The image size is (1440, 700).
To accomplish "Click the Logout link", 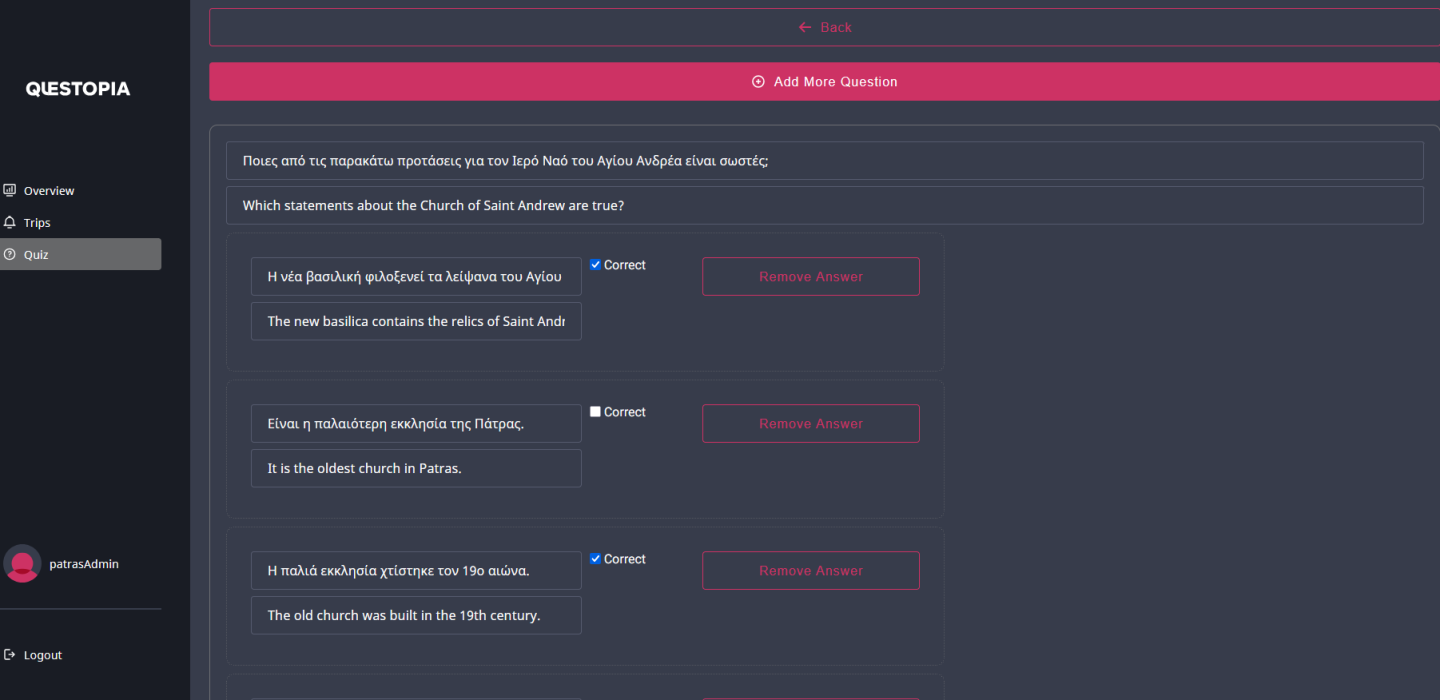I will click(43, 656).
